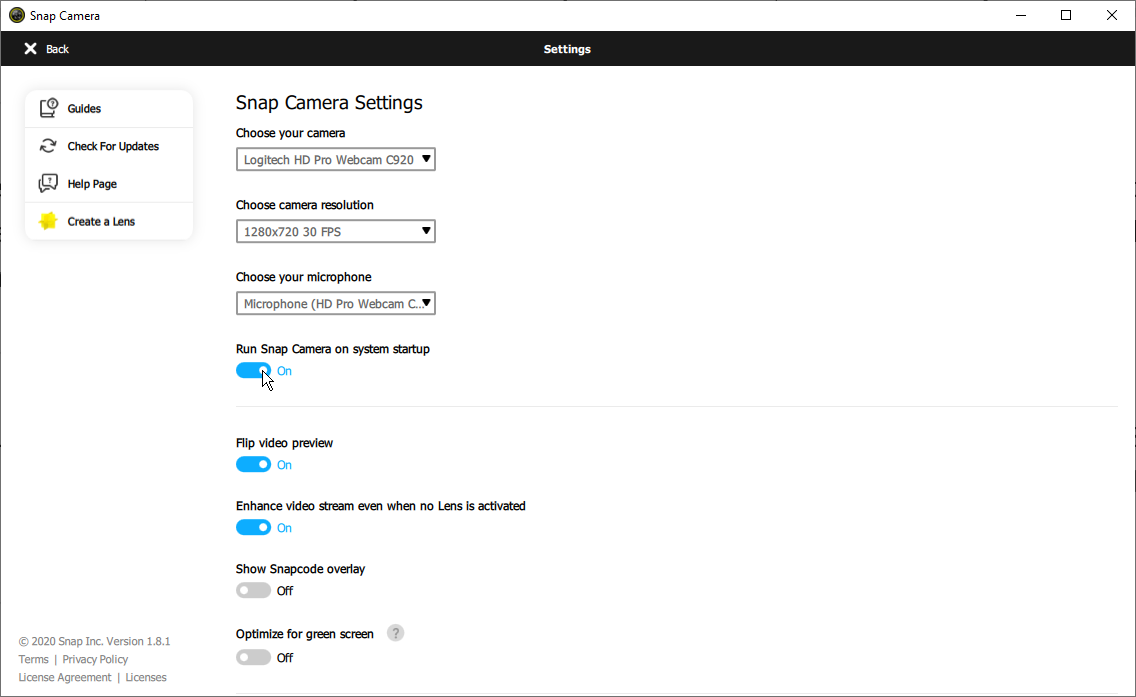Open the Privacy Policy link
Image resolution: width=1136 pixels, height=697 pixels.
[95, 659]
